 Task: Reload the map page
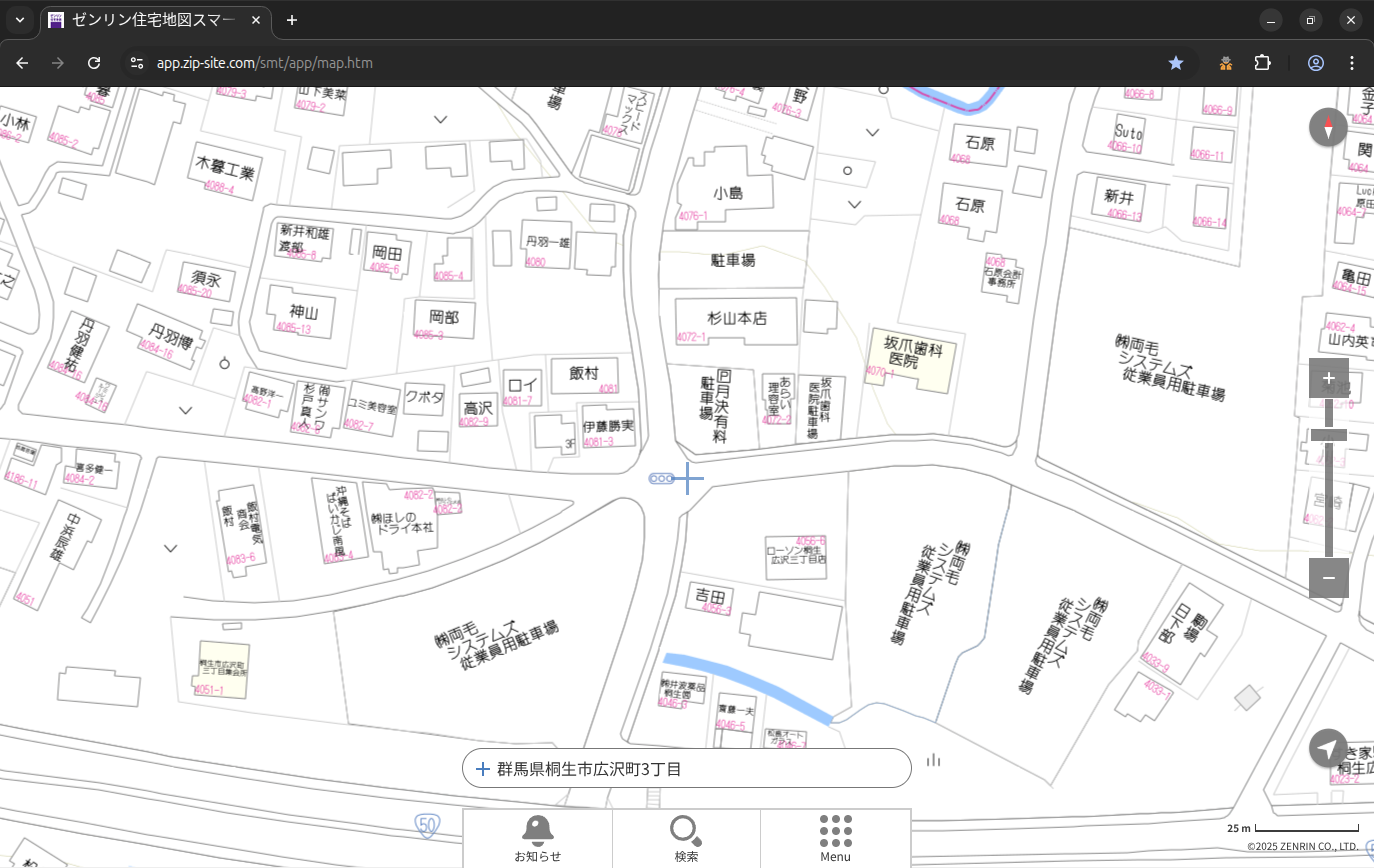point(94,63)
